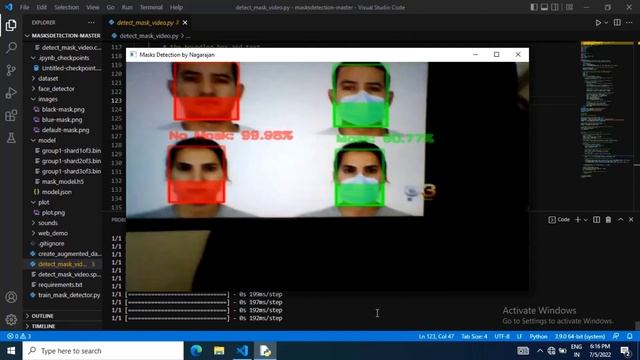This screenshot has width=640, height=360.
Task: Maximize the terminal panel with the up chevron
Action: [620, 220]
